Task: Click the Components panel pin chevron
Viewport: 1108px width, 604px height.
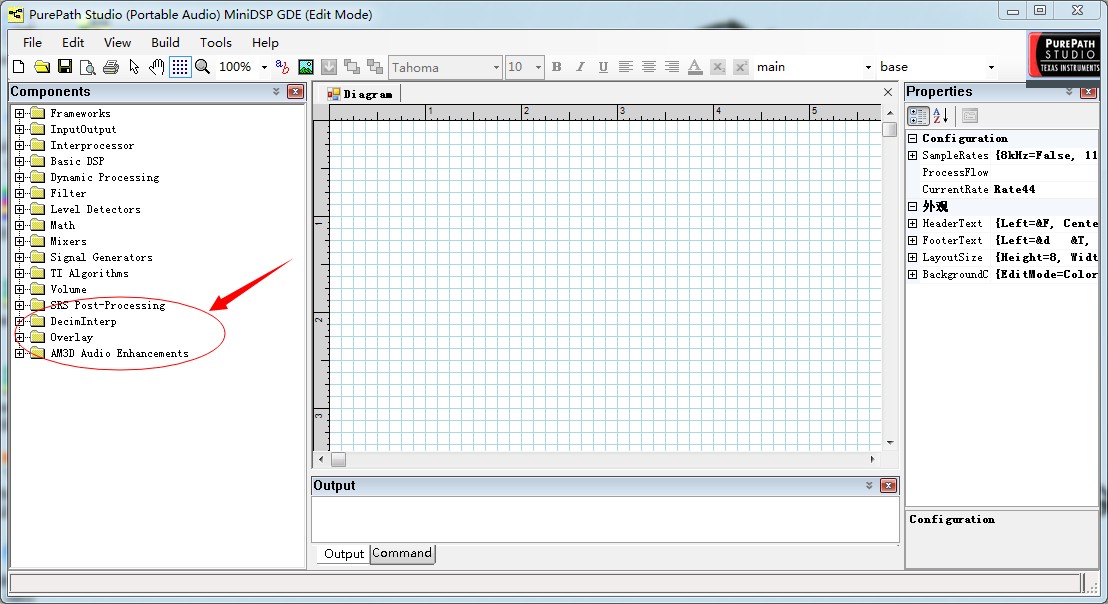Action: pyautogui.click(x=276, y=92)
